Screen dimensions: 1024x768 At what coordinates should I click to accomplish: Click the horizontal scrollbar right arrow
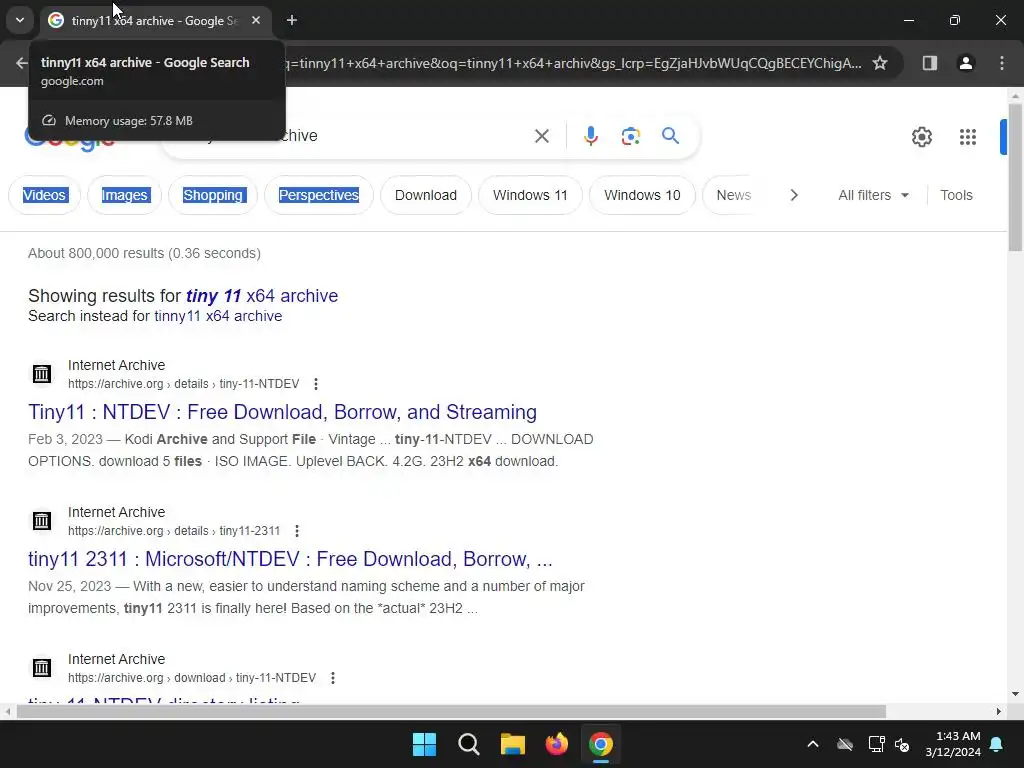999,711
